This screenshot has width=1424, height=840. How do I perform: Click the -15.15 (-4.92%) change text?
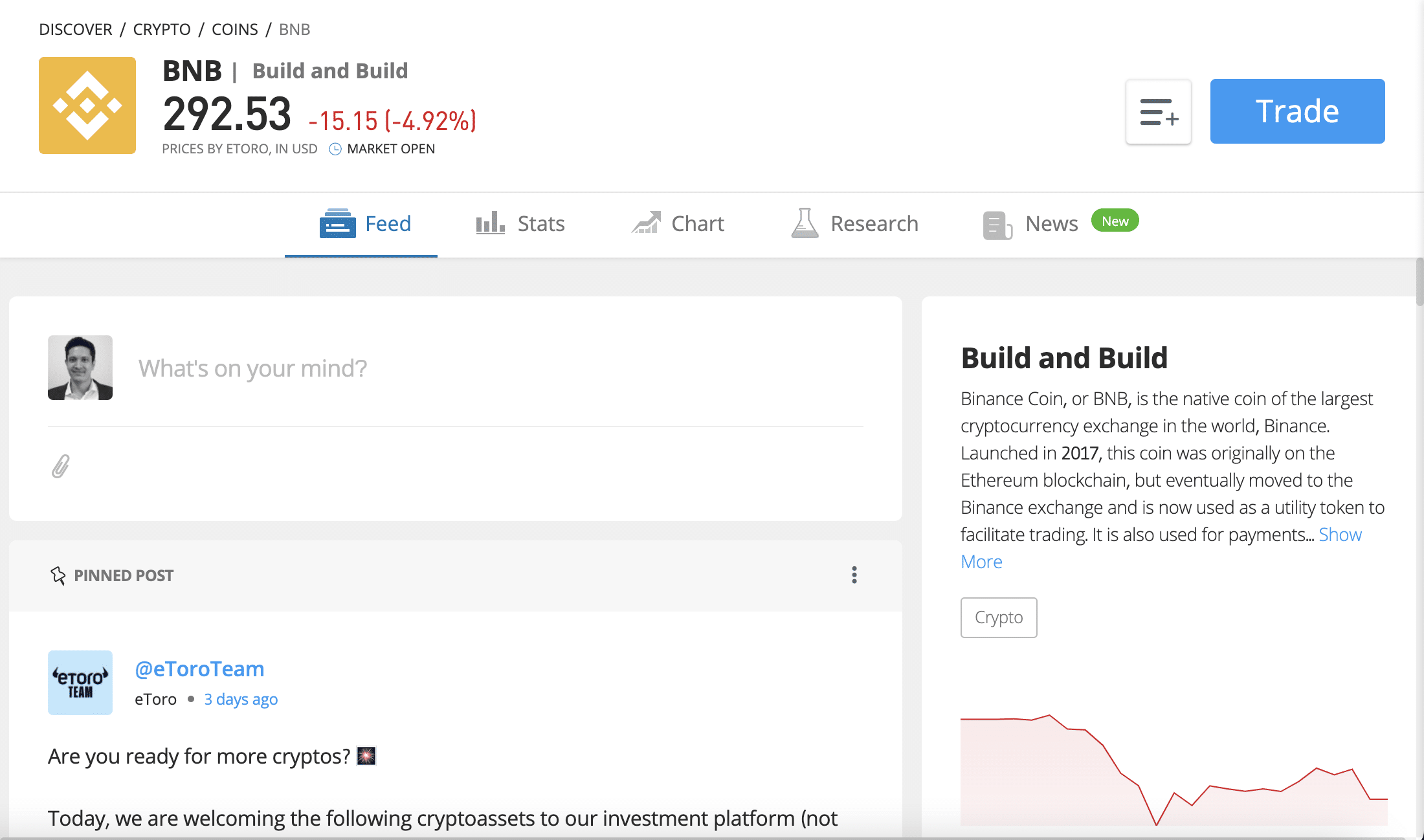(392, 121)
